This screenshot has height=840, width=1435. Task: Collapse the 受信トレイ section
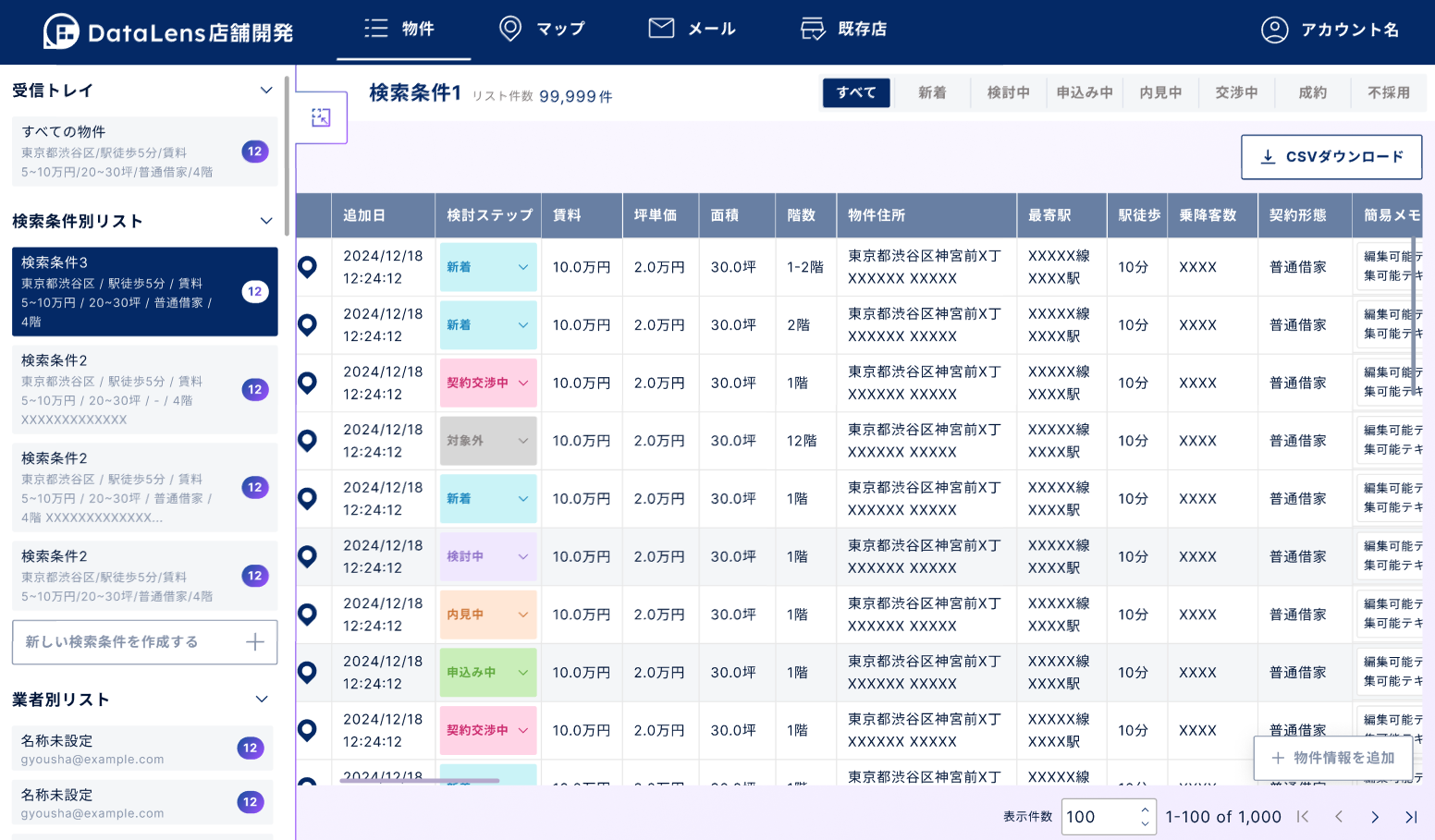[x=266, y=90]
